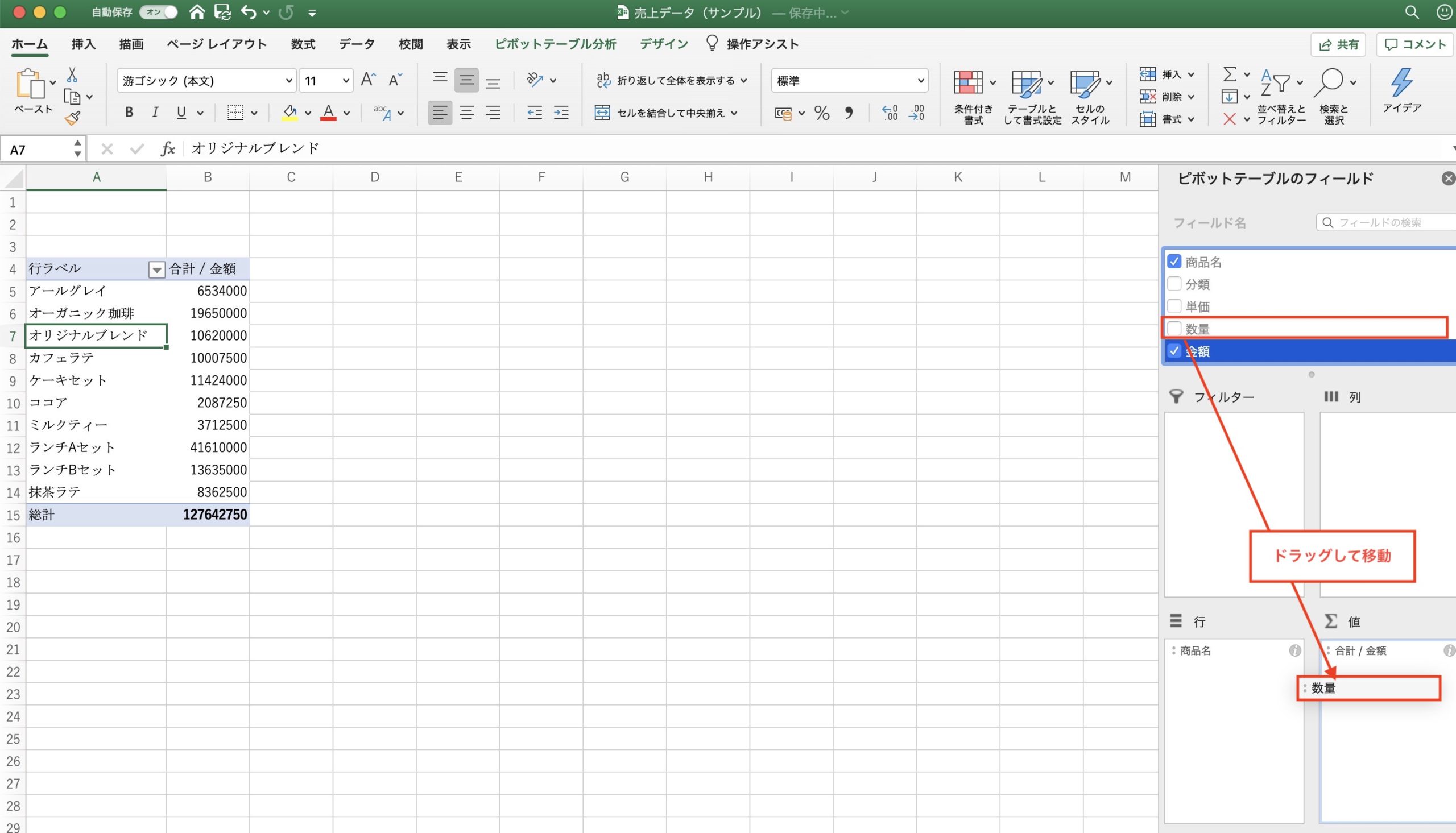Select column B header
This screenshot has width=1456, height=833.
(x=208, y=177)
